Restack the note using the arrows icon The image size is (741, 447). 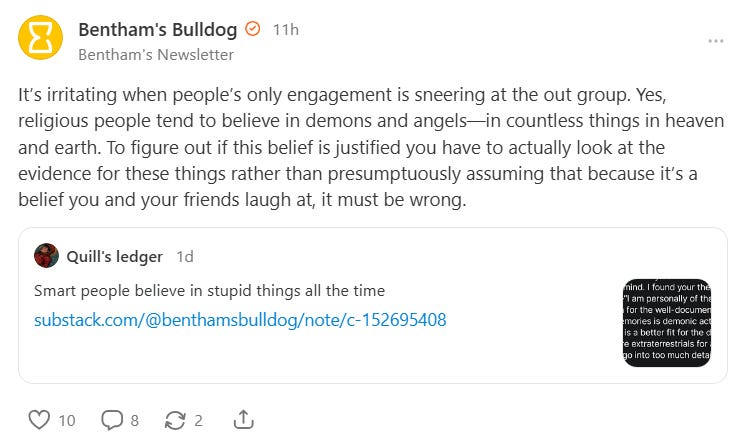point(176,420)
